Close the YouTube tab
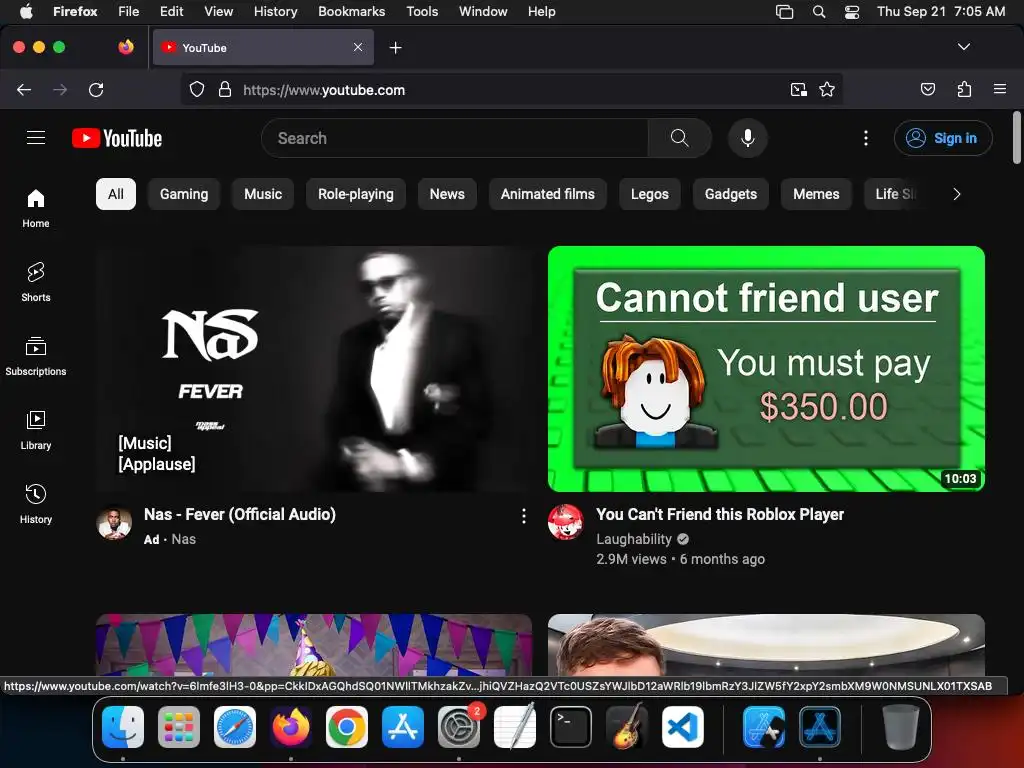1024x768 pixels. (x=358, y=47)
